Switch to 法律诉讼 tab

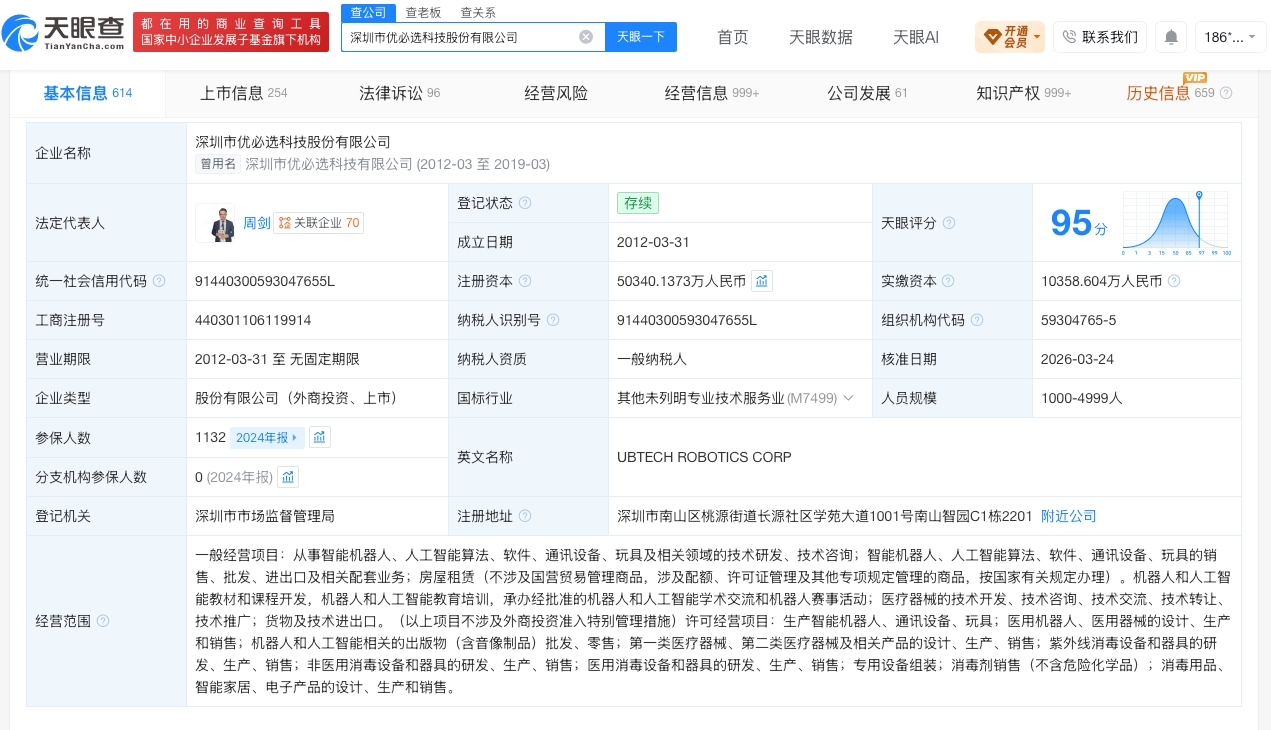click(x=399, y=93)
